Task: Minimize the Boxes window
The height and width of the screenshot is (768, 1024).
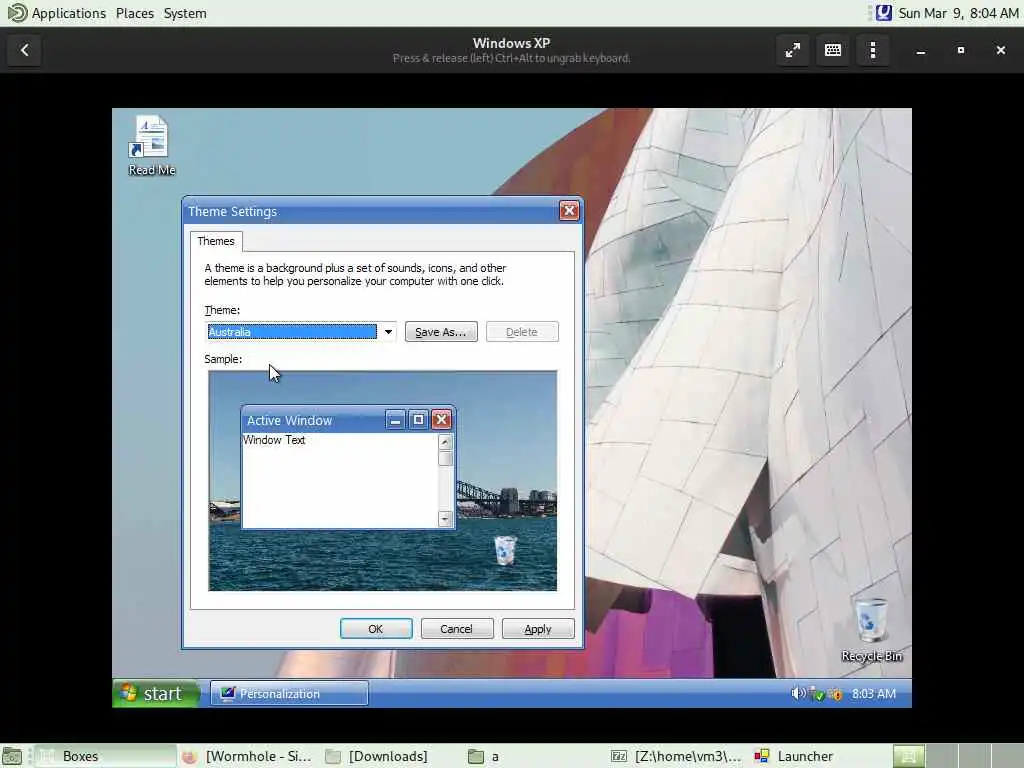Action: pos(921,50)
